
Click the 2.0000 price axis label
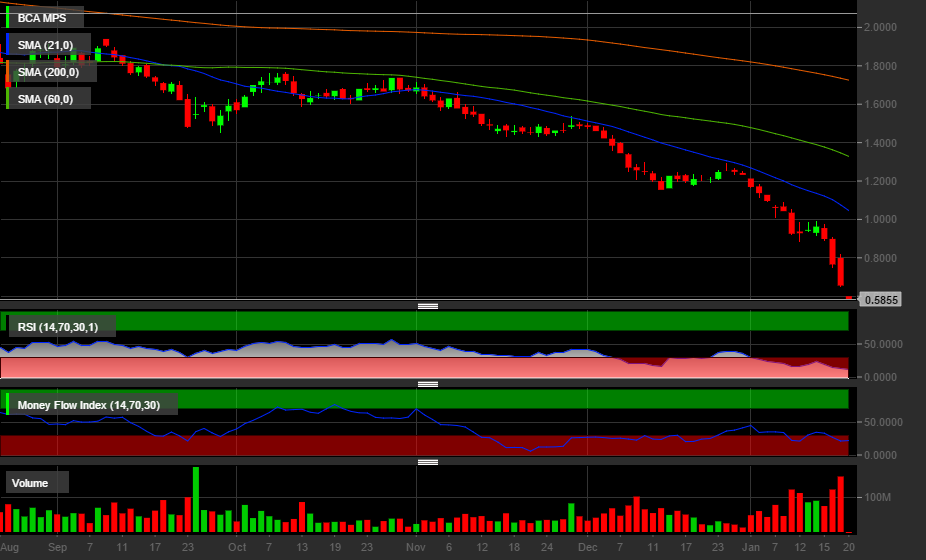click(880, 27)
